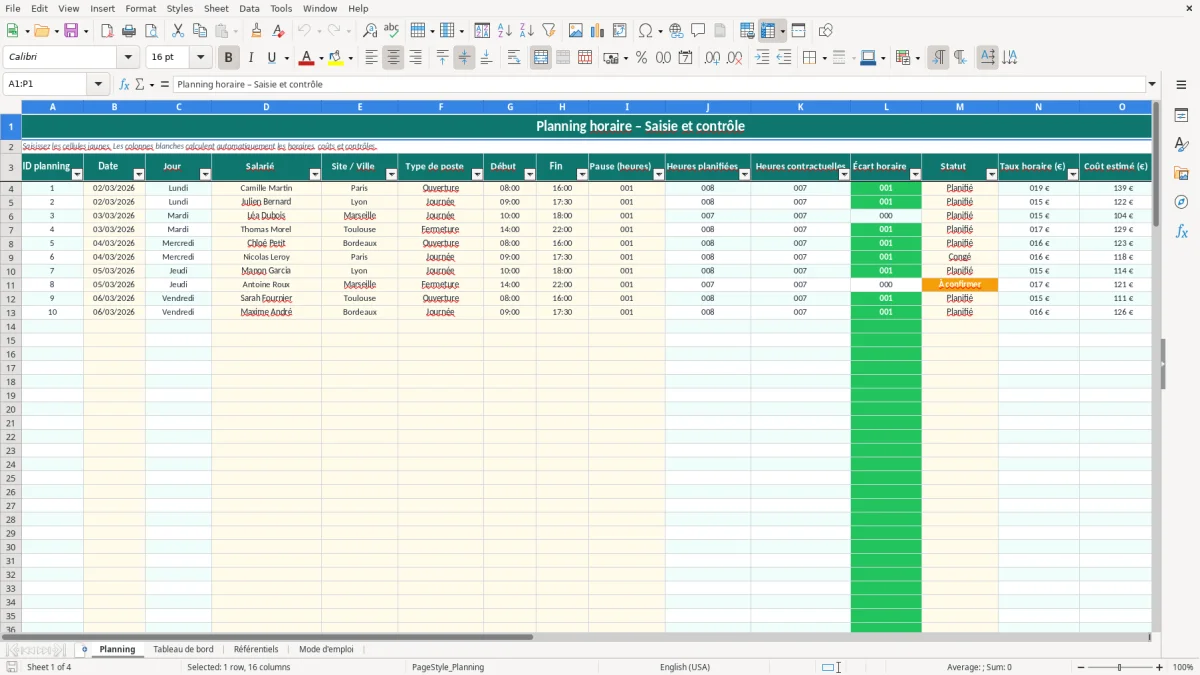The width and height of the screenshot is (1200, 675).
Task: Click Increase Indent icon
Action: 762,58
